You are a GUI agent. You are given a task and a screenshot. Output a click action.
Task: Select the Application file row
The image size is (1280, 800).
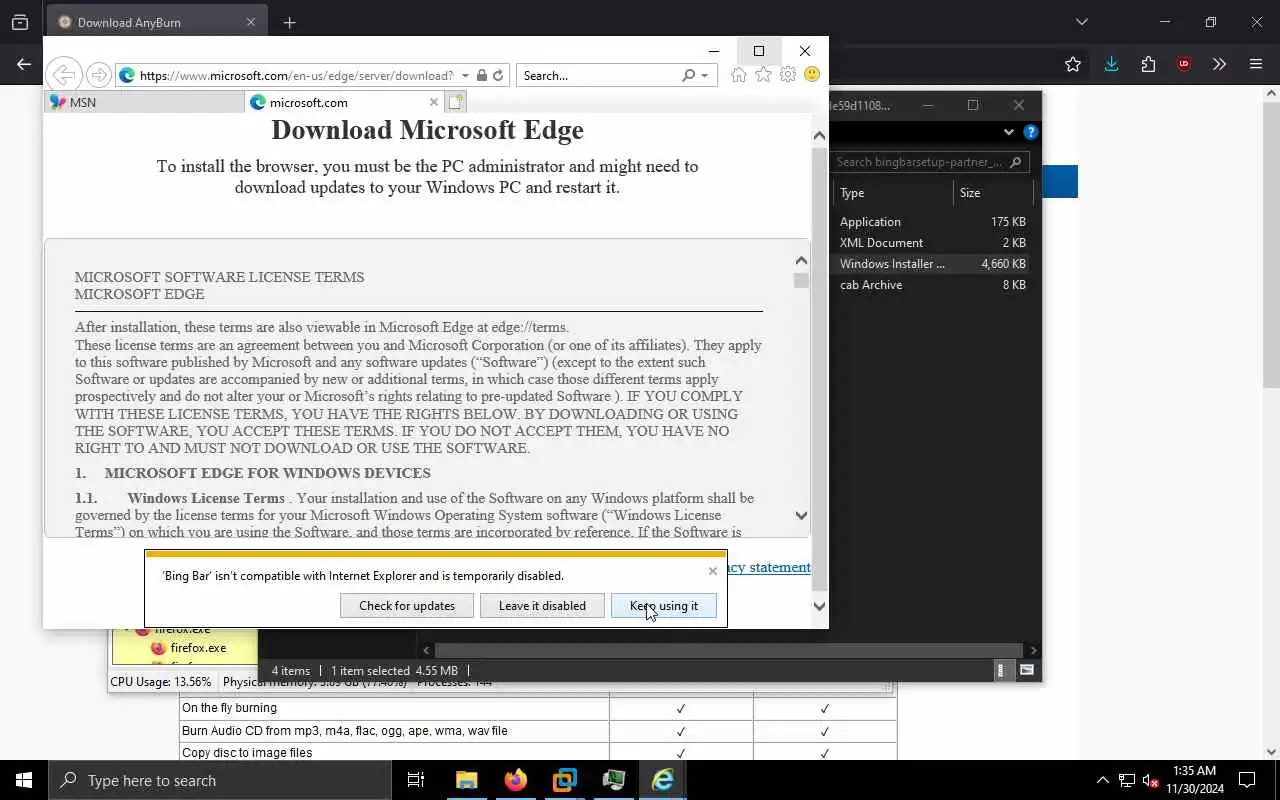(932, 222)
